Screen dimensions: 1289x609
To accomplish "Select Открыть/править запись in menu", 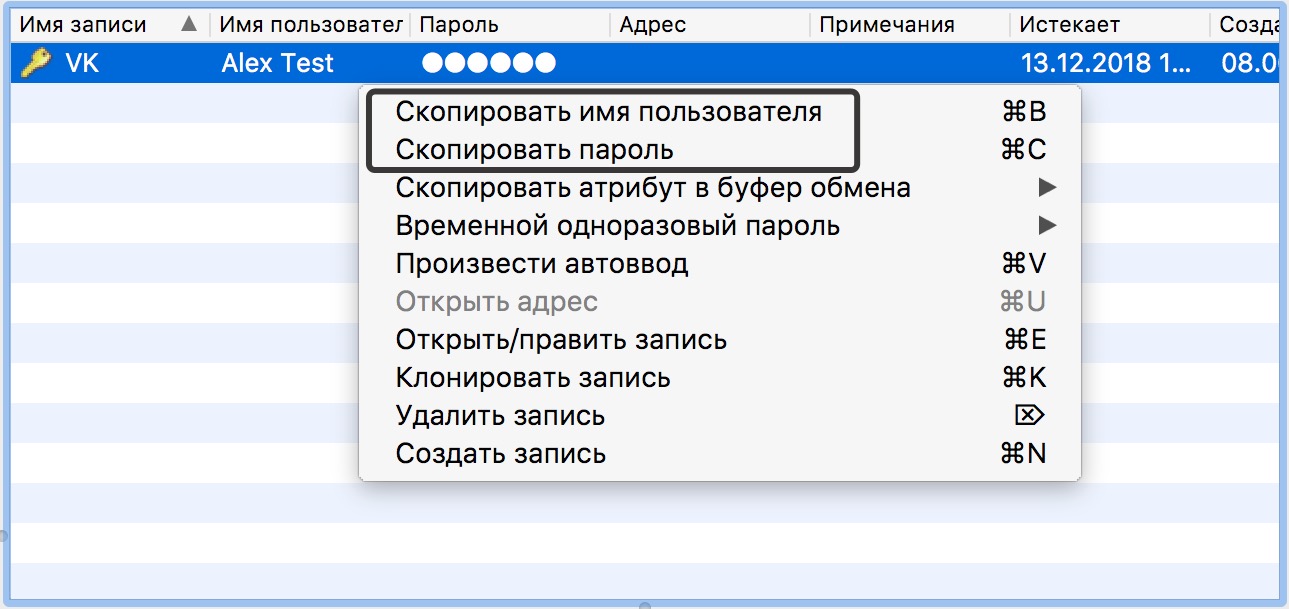I will point(561,340).
